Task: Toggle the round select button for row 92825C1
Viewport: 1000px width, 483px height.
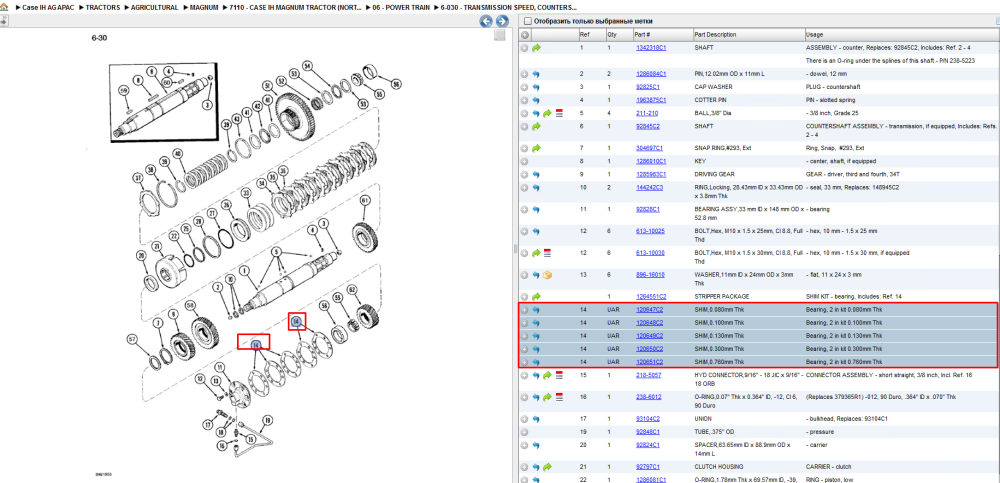Action: point(525,87)
